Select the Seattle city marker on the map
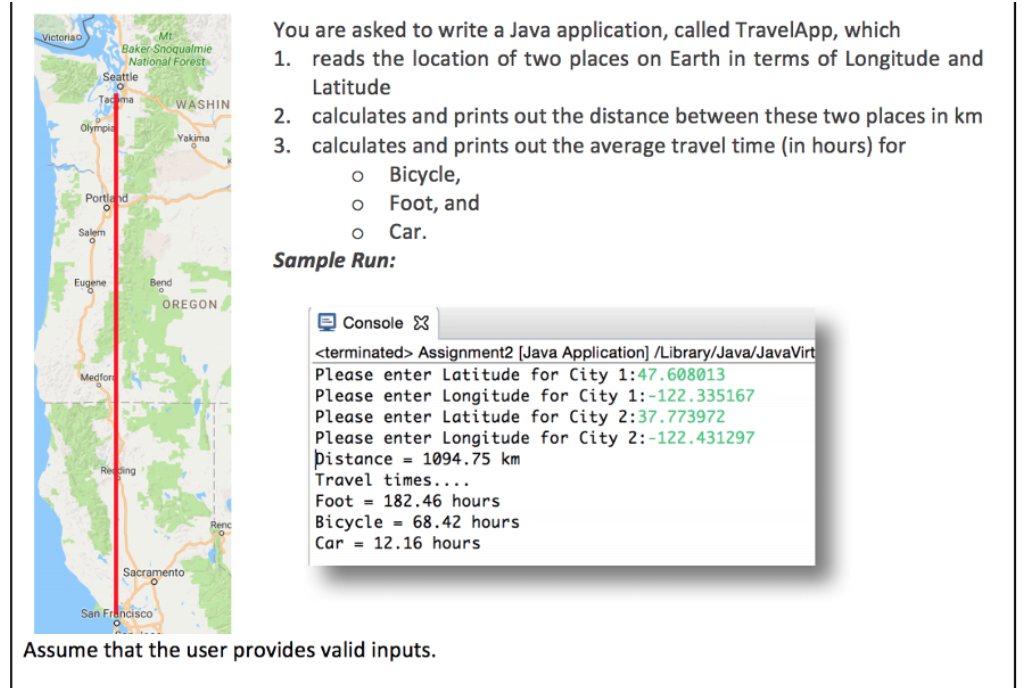The image size is (1022, 688). pyautogui.click(x=119, y=85)
